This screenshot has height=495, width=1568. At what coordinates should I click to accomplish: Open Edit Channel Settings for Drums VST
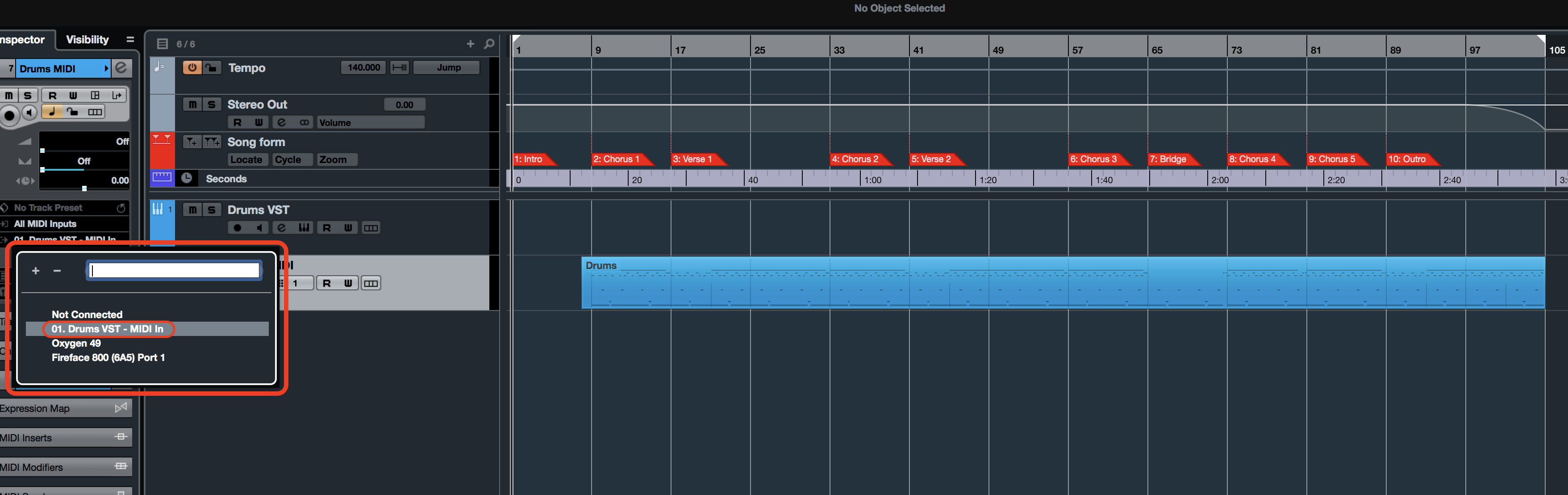click(281, 228)
